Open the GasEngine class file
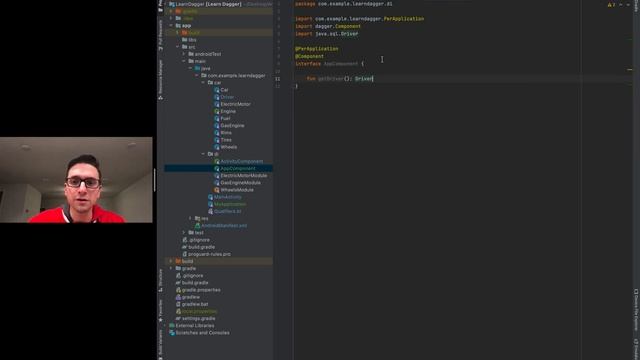This screenshot has width=640, height=360. (229, 125)
